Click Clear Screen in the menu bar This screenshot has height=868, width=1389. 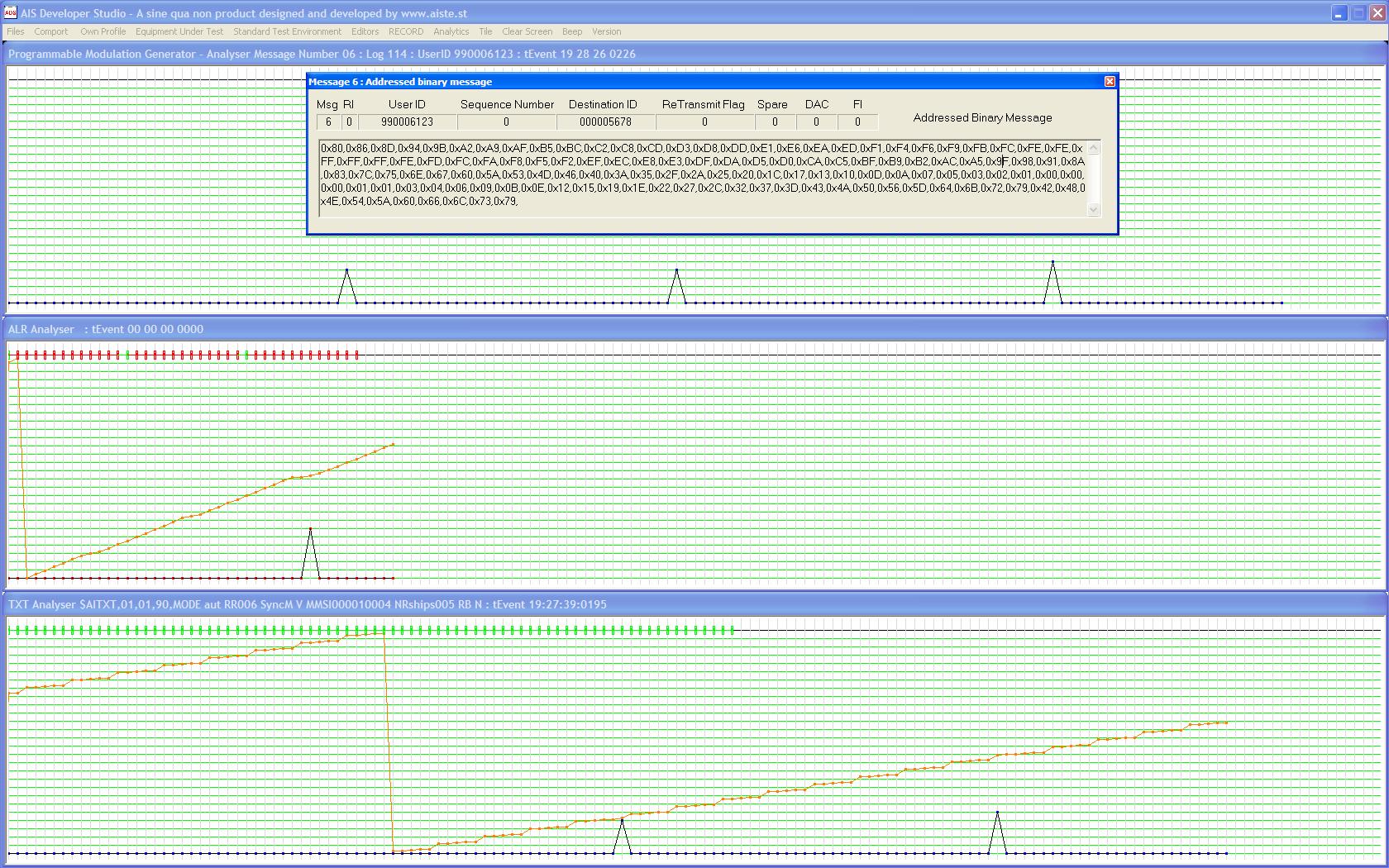point(527,31)
